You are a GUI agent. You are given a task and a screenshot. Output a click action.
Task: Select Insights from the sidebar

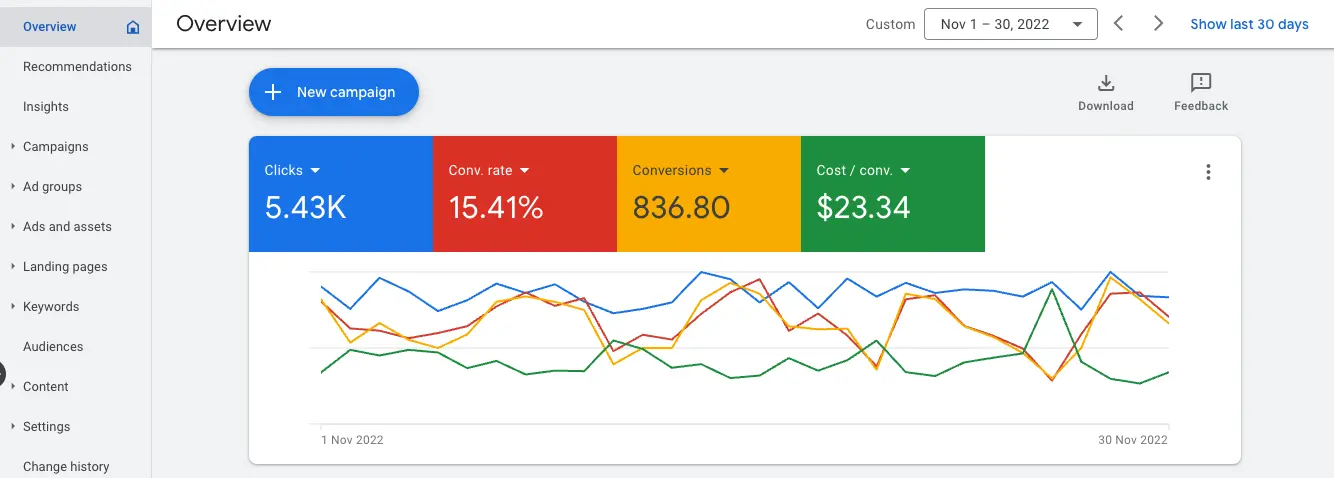46,107
